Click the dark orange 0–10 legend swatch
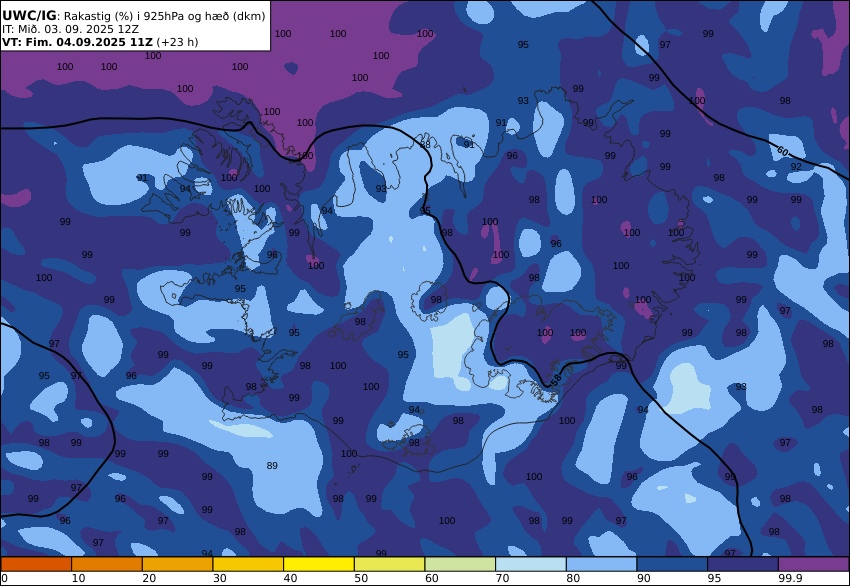This screenshot has width=850, height=586. pos(36,564)
